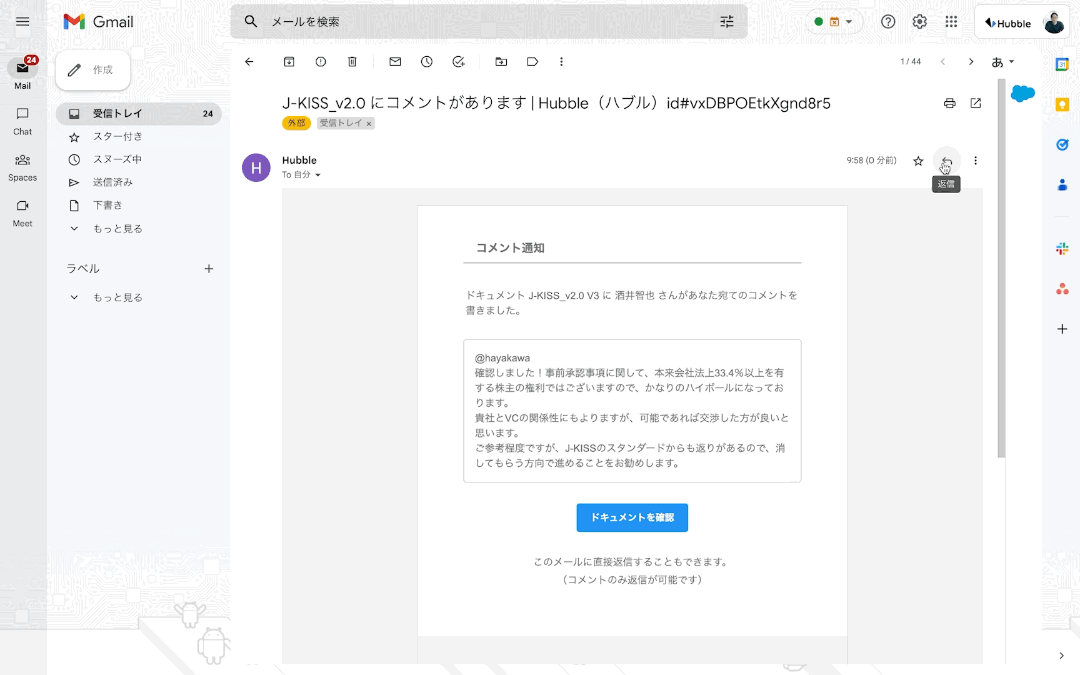The image size is (1080, 675).
Task: Open the Google apps grid
Action: tap(951, 22)
